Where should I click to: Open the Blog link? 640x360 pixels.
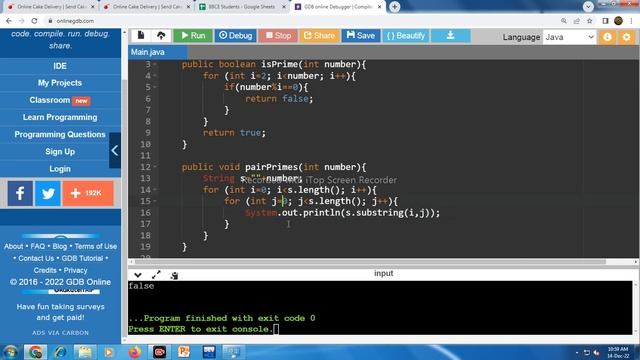pyautogui.click(x=60, y=247)
